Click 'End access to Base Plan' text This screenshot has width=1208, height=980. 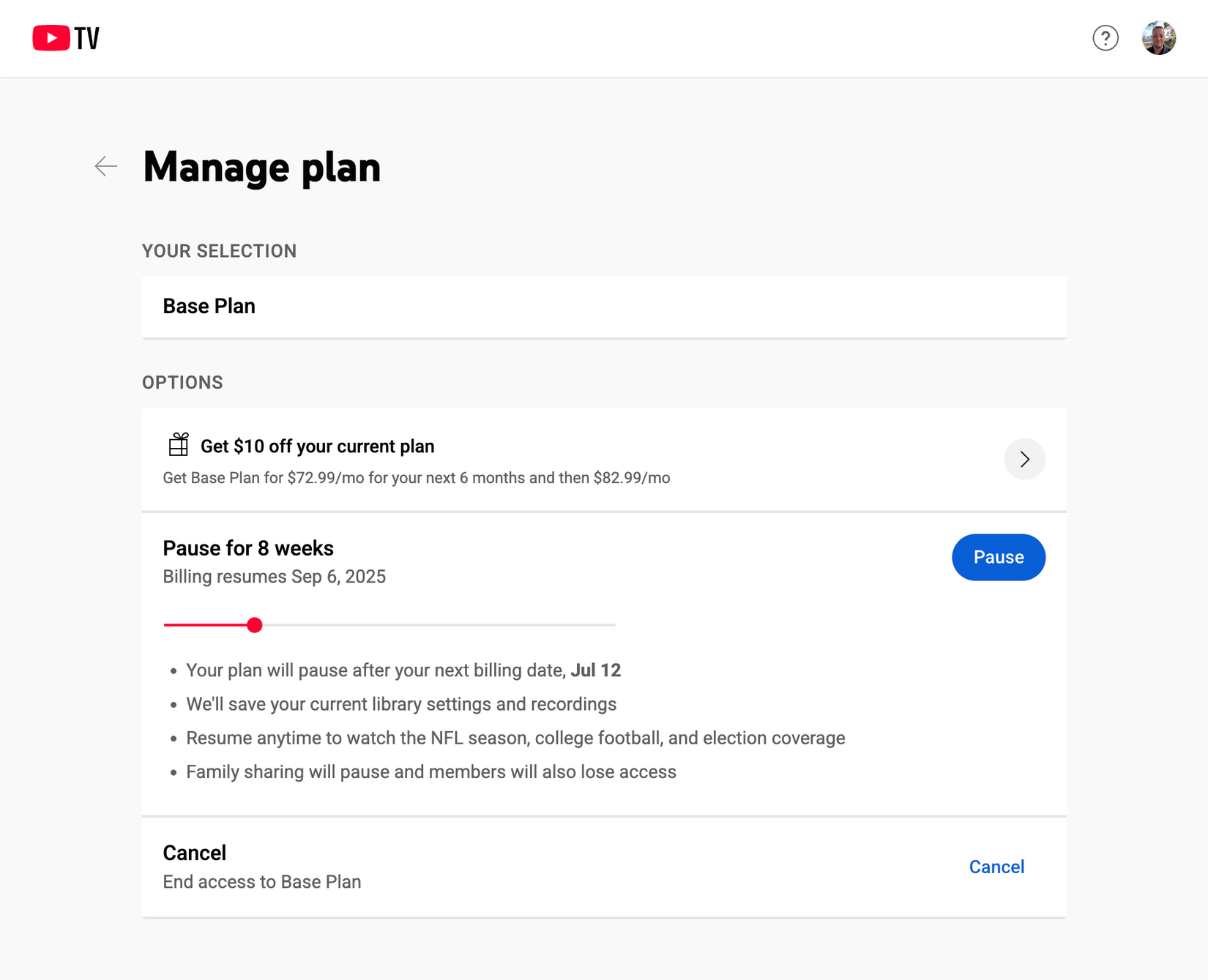point(261,882)
